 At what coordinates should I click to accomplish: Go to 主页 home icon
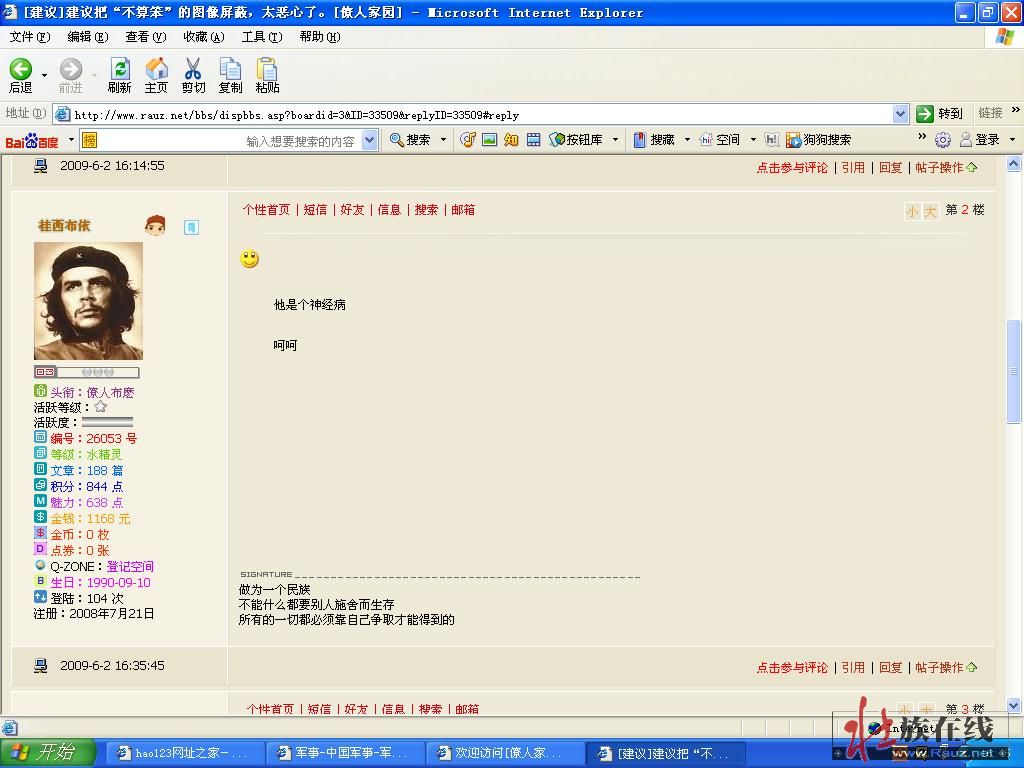click(157, 70)
